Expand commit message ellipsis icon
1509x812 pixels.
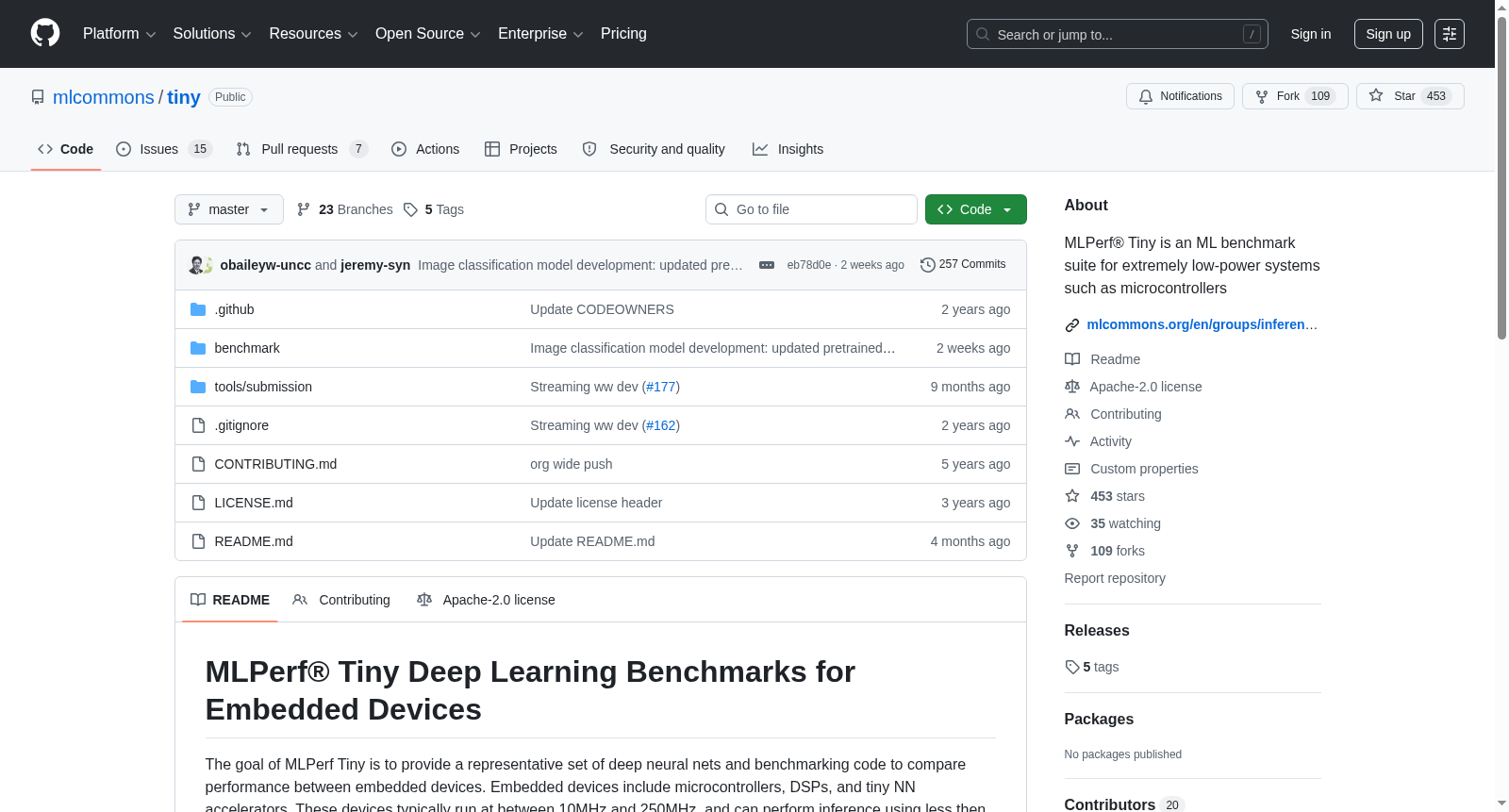click(767, 265)
